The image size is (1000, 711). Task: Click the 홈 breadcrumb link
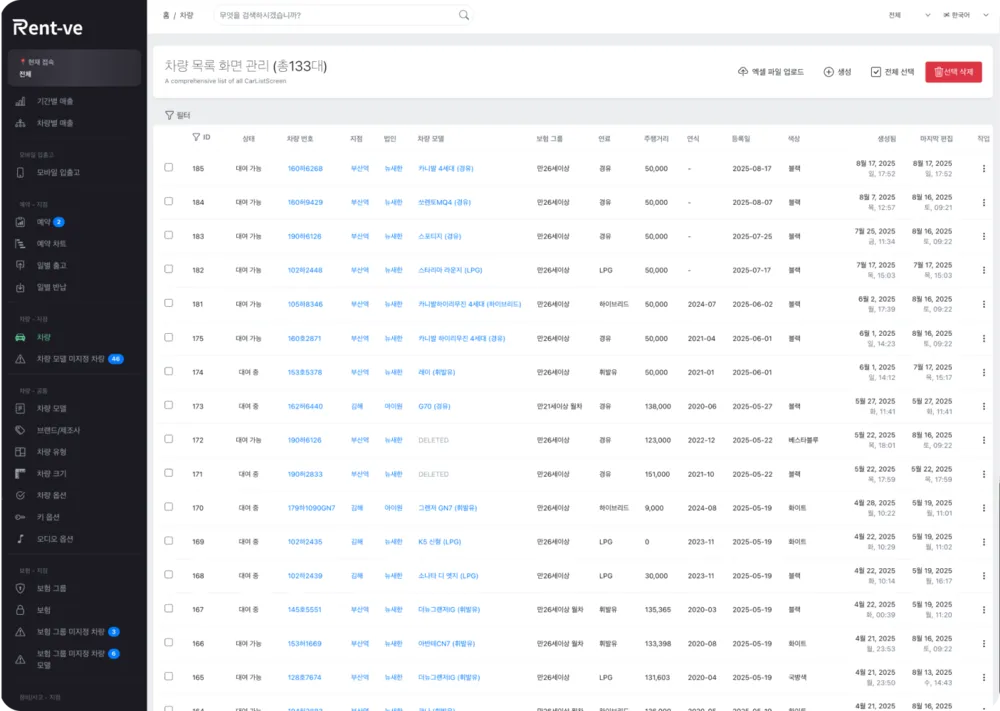pos(166,15)
